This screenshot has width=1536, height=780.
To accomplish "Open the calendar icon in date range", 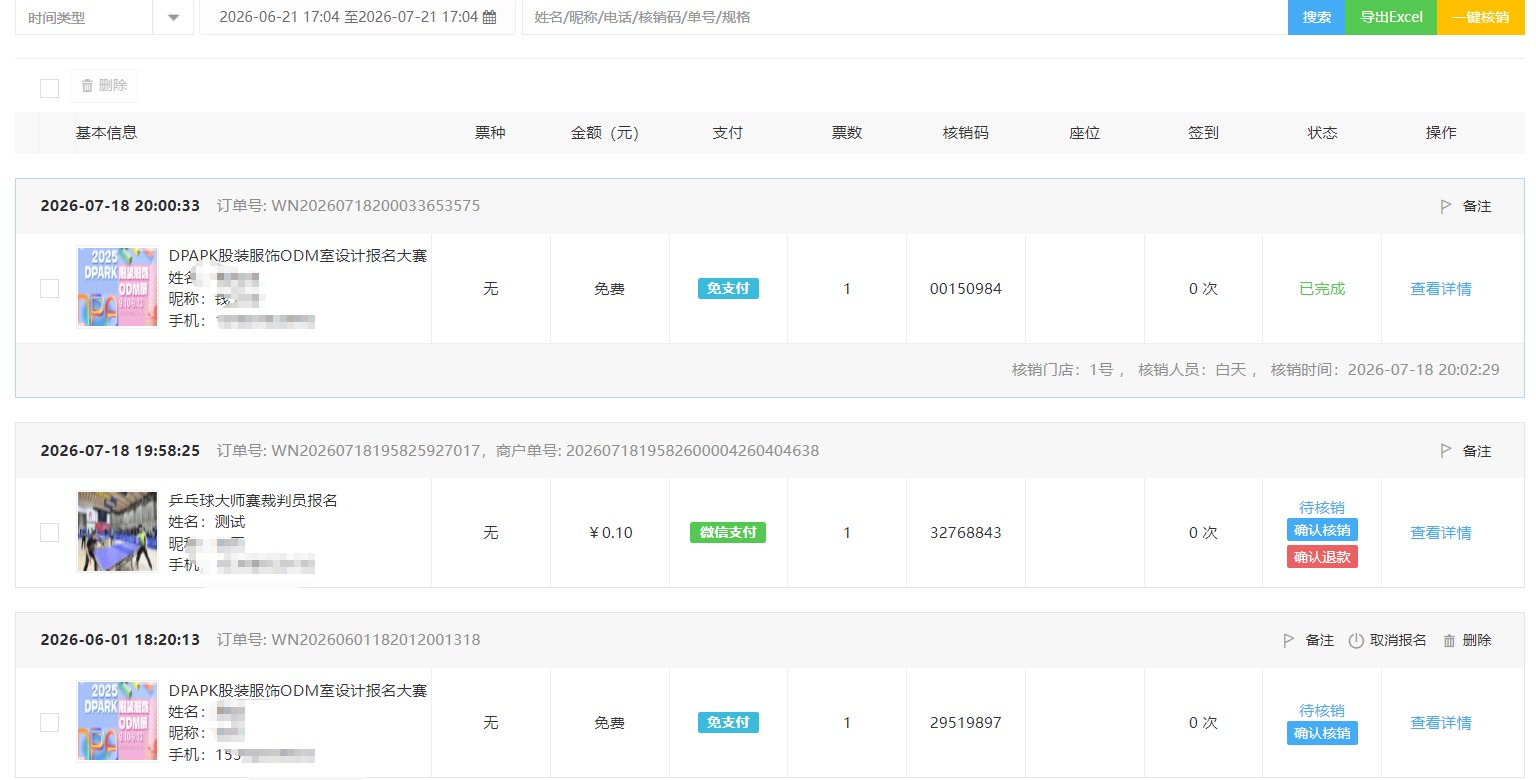I will pos(489,17).
